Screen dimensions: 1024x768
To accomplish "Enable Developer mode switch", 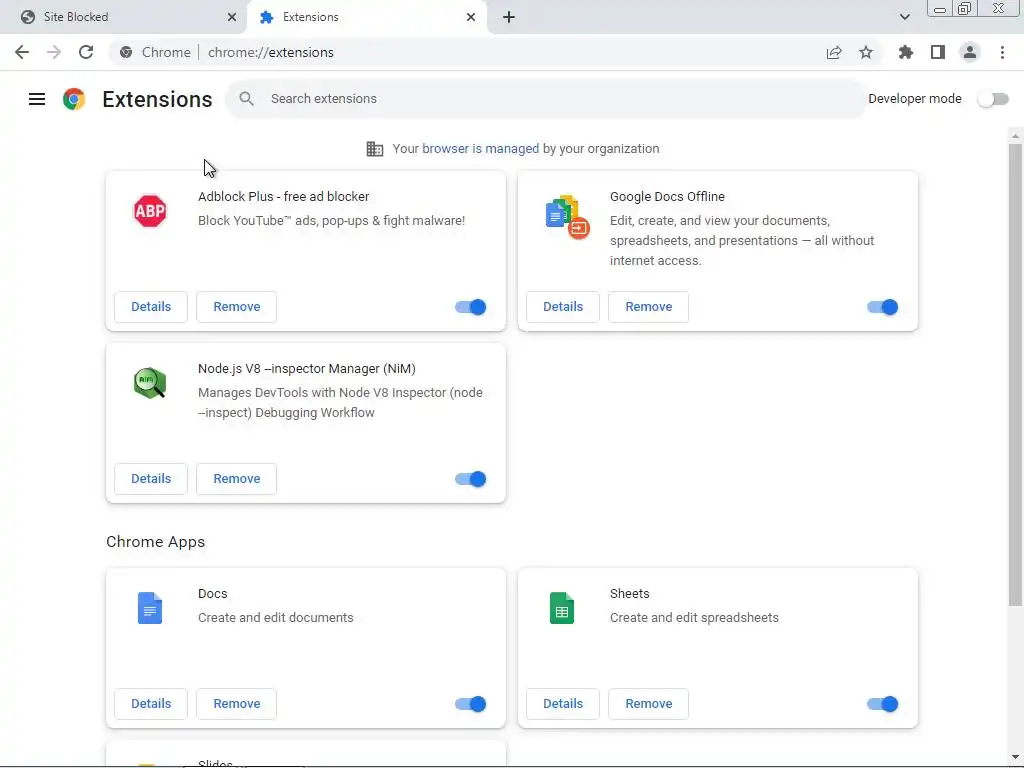I will pyautogui.click(x=993, y=99).
